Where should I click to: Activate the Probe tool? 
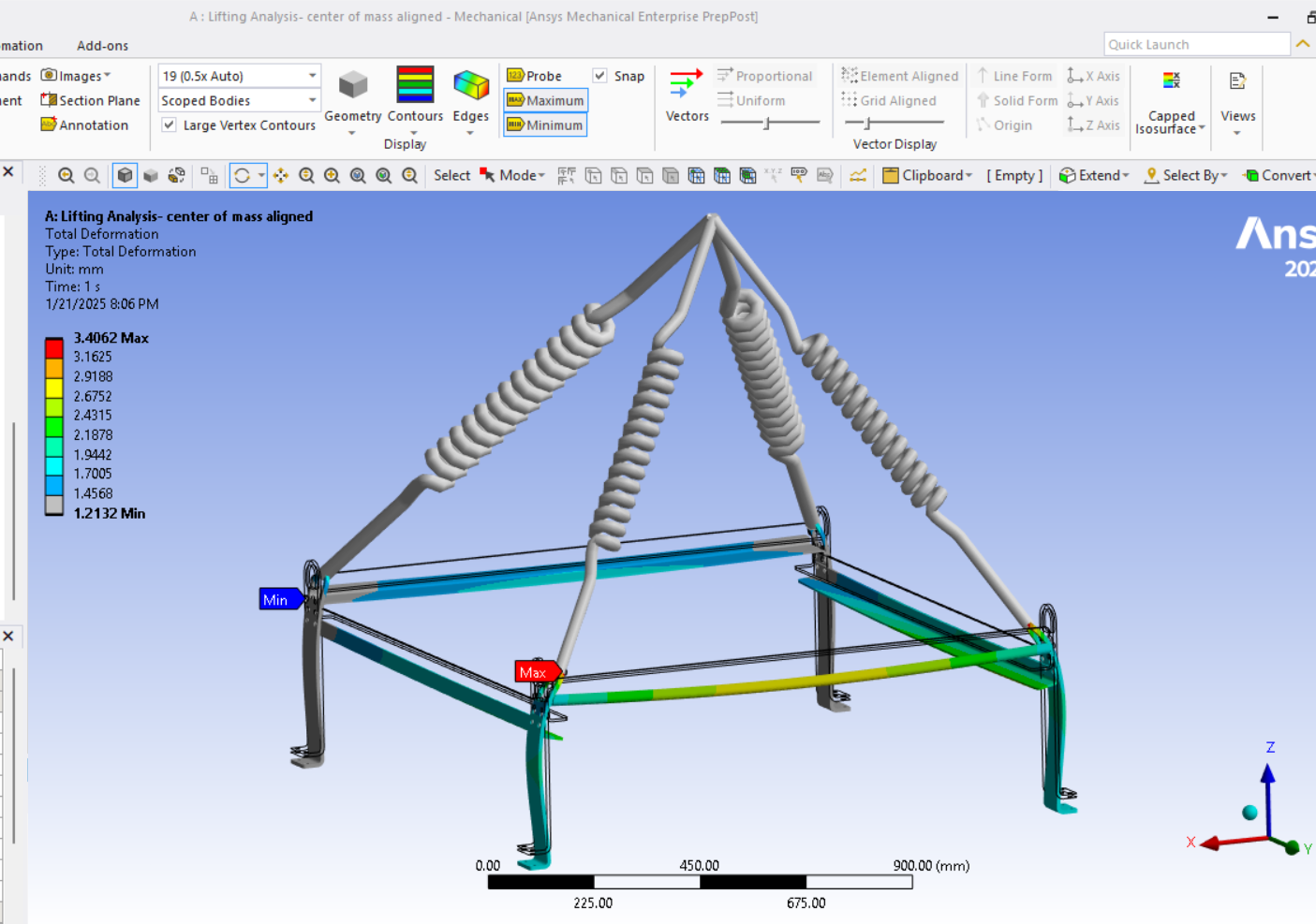point(535,76)
